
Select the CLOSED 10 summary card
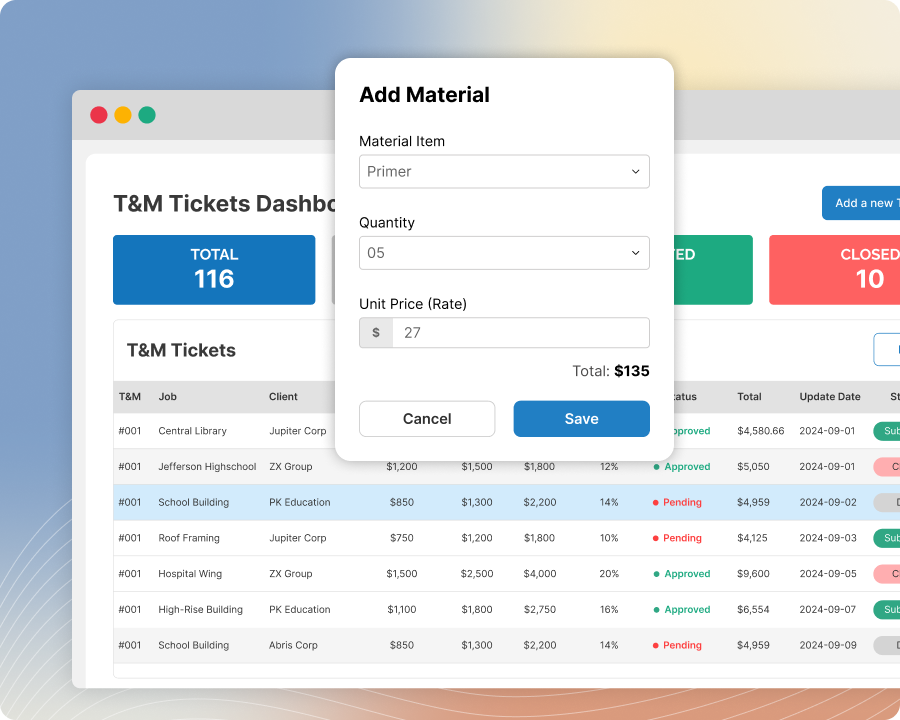pyautogui.click(x=835, y=270)
